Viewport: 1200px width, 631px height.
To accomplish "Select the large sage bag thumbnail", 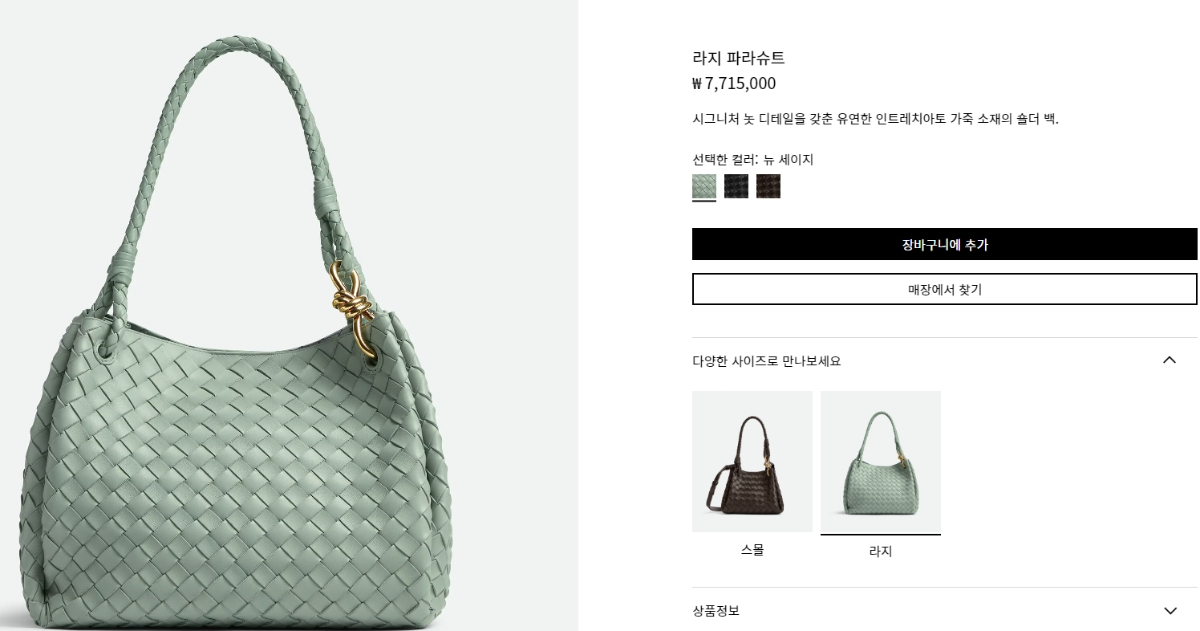I will [x=880, y=461].
